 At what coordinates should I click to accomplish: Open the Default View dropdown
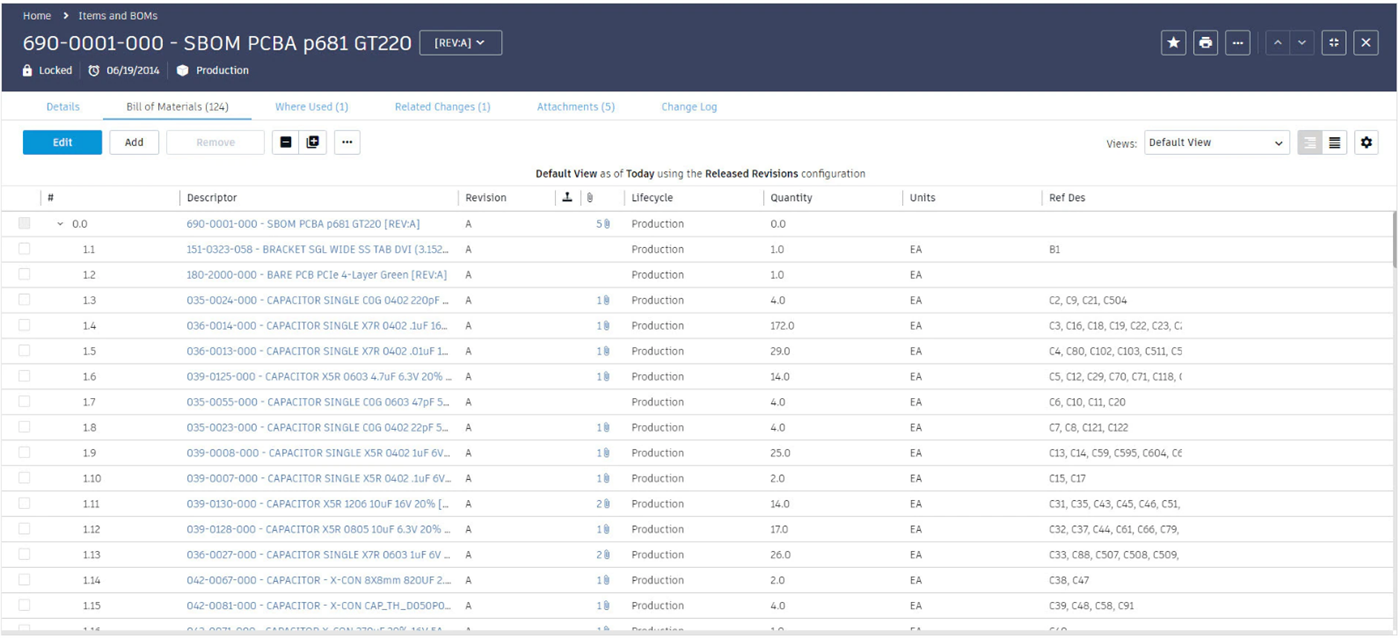[x=1216, y=143]
